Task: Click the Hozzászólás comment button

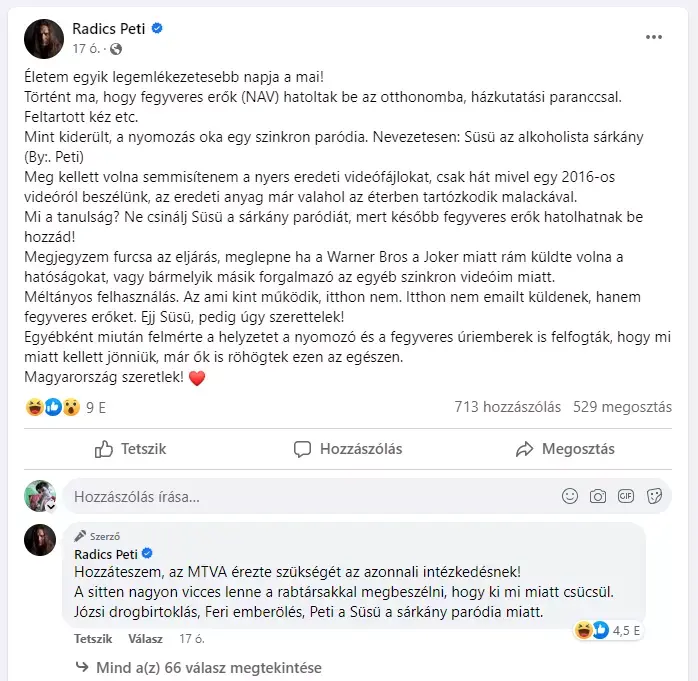Action: [x=348, y=449]
